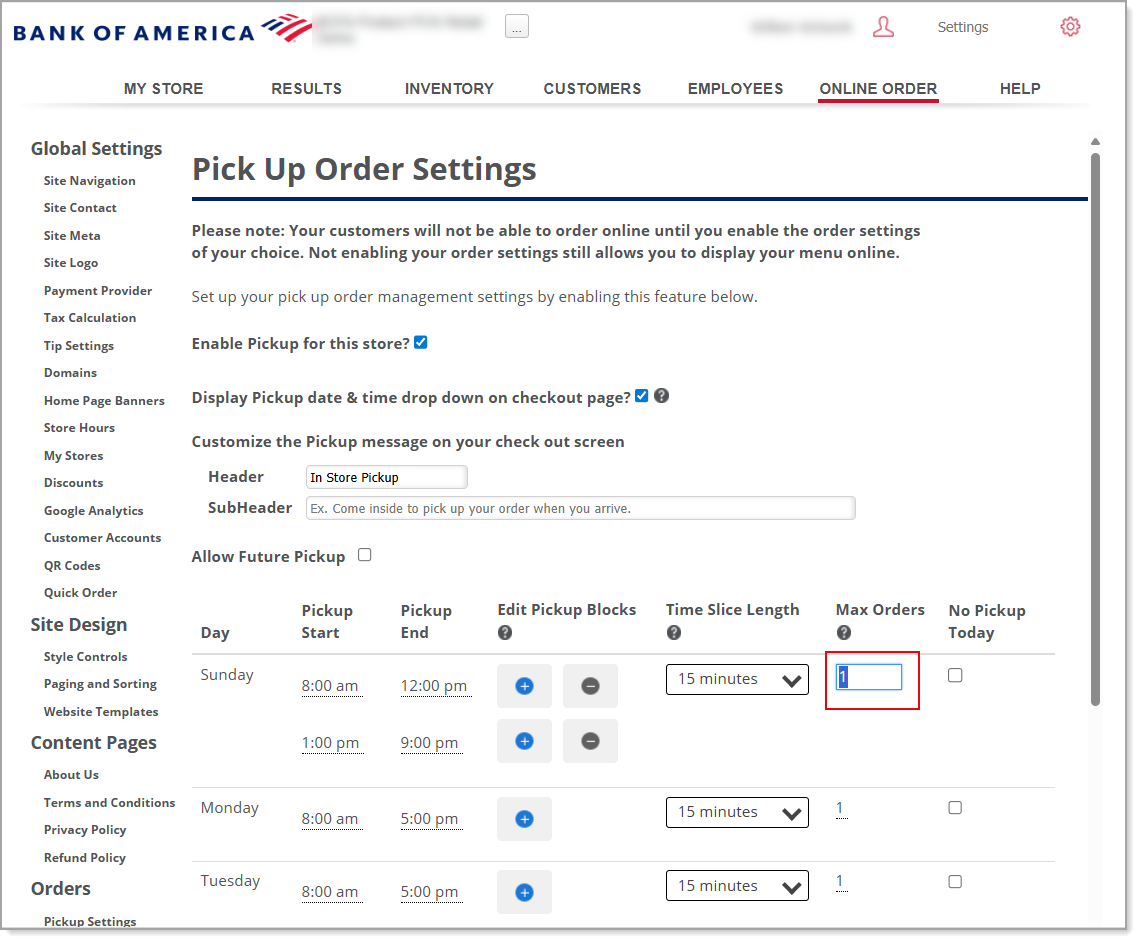Enable Allow Future Pickup
Screen dimensions: 1139x942
pos(364,554)
